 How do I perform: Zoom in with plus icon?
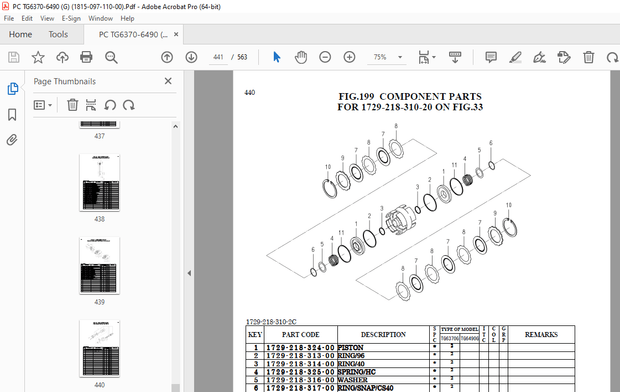(x=349, y=57)
